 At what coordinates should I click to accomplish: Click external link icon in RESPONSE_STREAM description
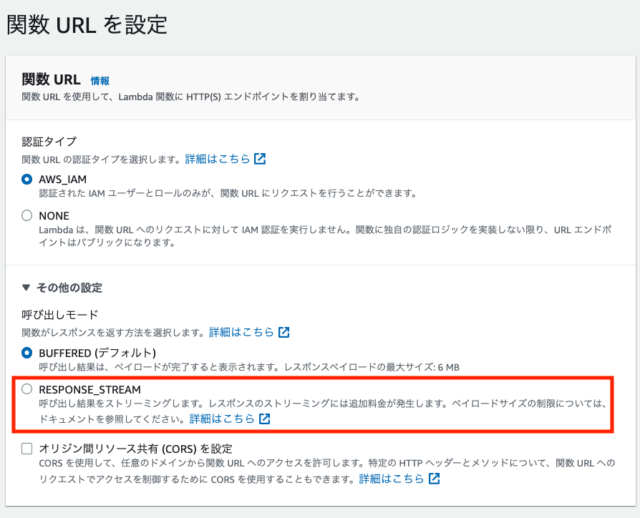pyautogui.click(x=264, y=419)
